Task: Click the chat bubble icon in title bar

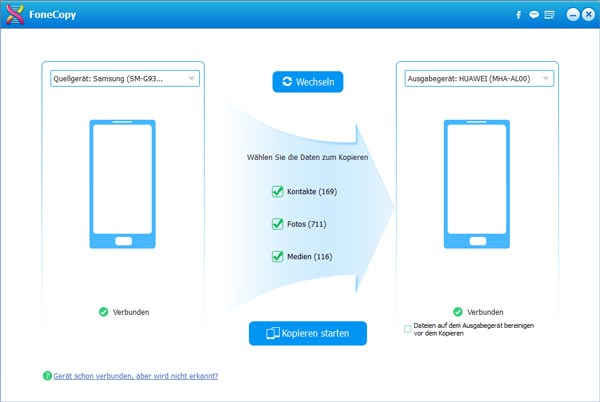Action: 534,15
